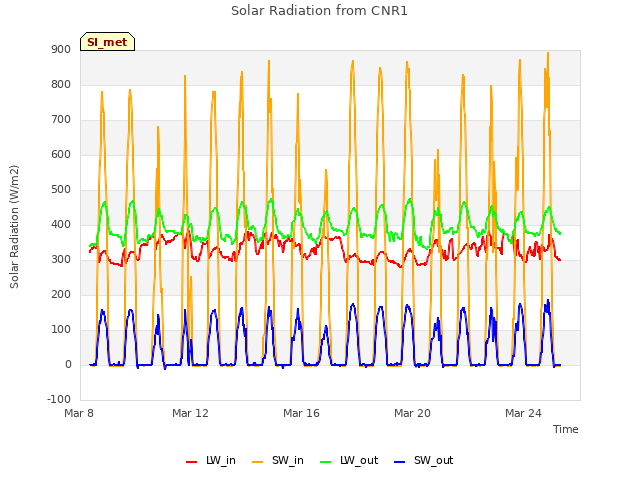Image resolution: width=640 pixels, height=480 pixels.
Task: Click the highest SW_in peak near Mar 25
Action: [548, 53]
